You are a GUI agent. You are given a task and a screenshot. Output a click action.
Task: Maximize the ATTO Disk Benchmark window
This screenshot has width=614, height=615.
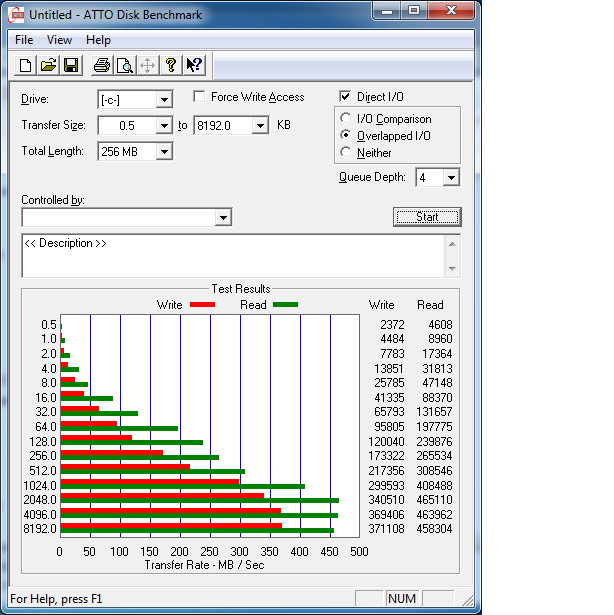(414, 11)
